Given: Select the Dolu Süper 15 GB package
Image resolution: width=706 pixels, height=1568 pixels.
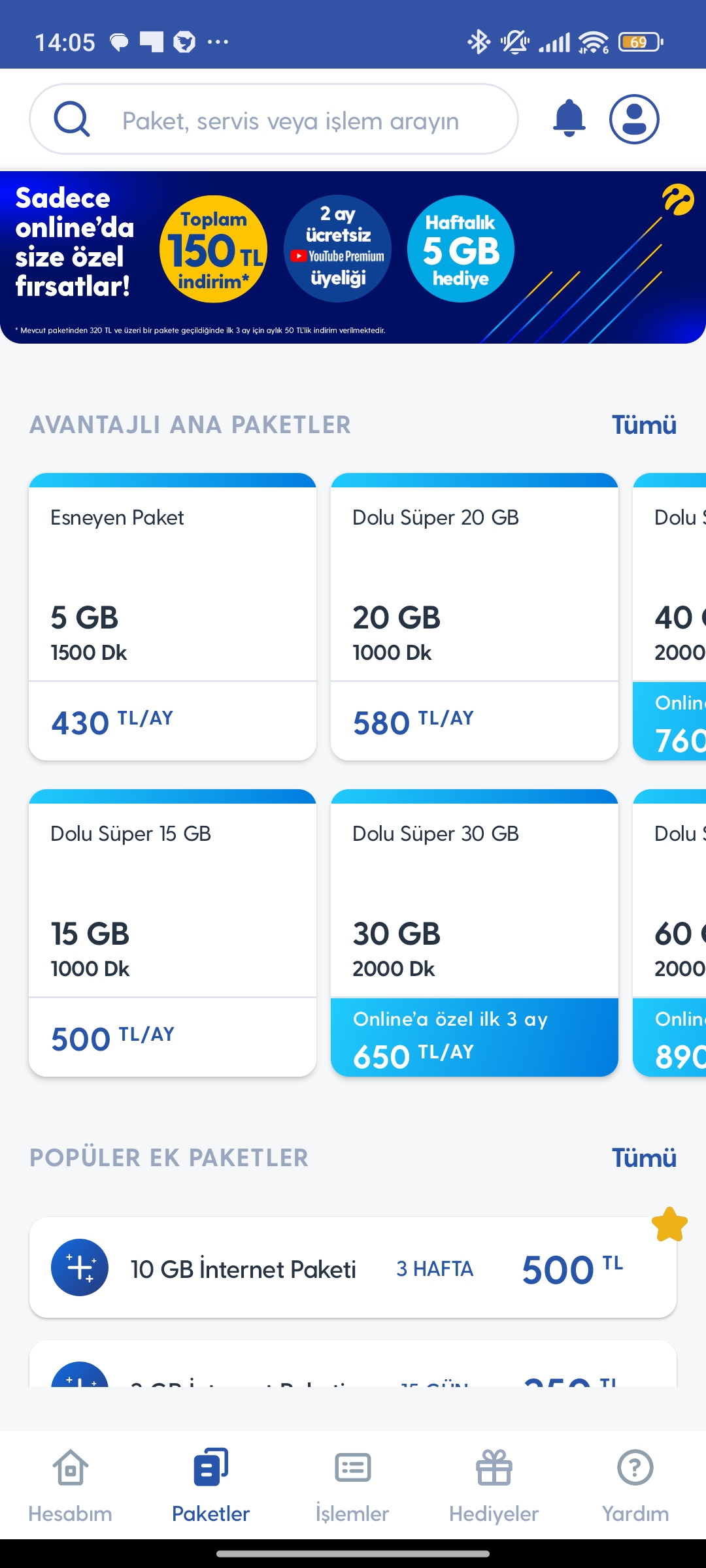Looking at the screenshot, I should [x=173, y=933].
